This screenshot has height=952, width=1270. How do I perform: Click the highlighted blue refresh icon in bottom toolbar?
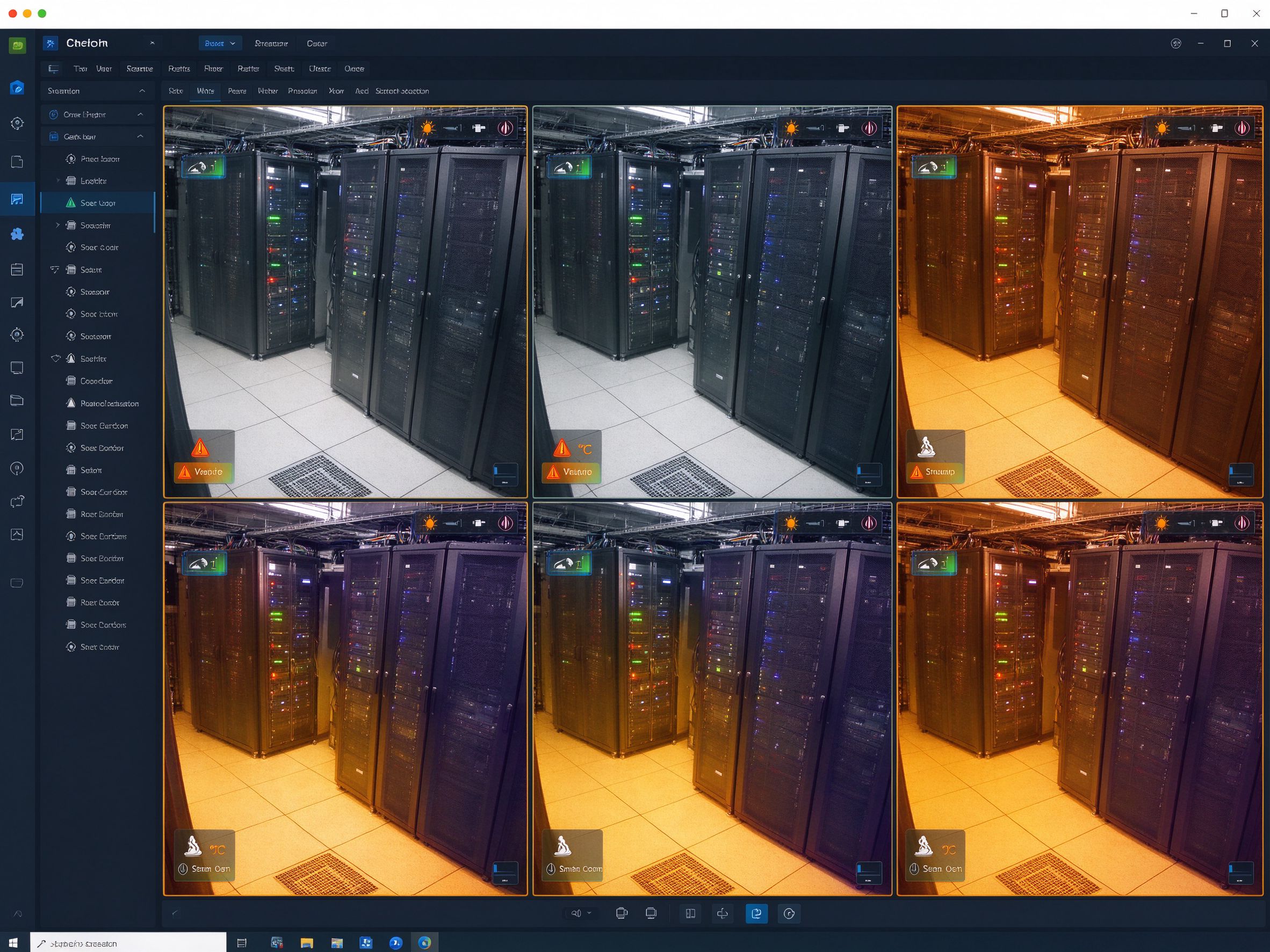756,913
